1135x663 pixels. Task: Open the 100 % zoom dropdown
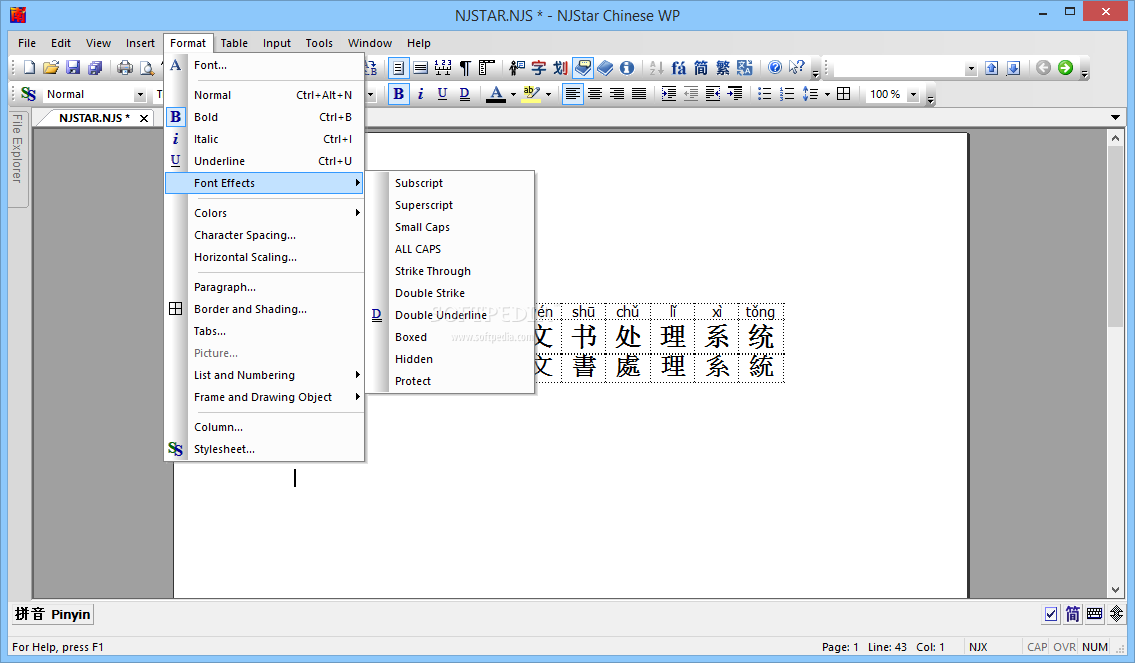pos(913,95)
